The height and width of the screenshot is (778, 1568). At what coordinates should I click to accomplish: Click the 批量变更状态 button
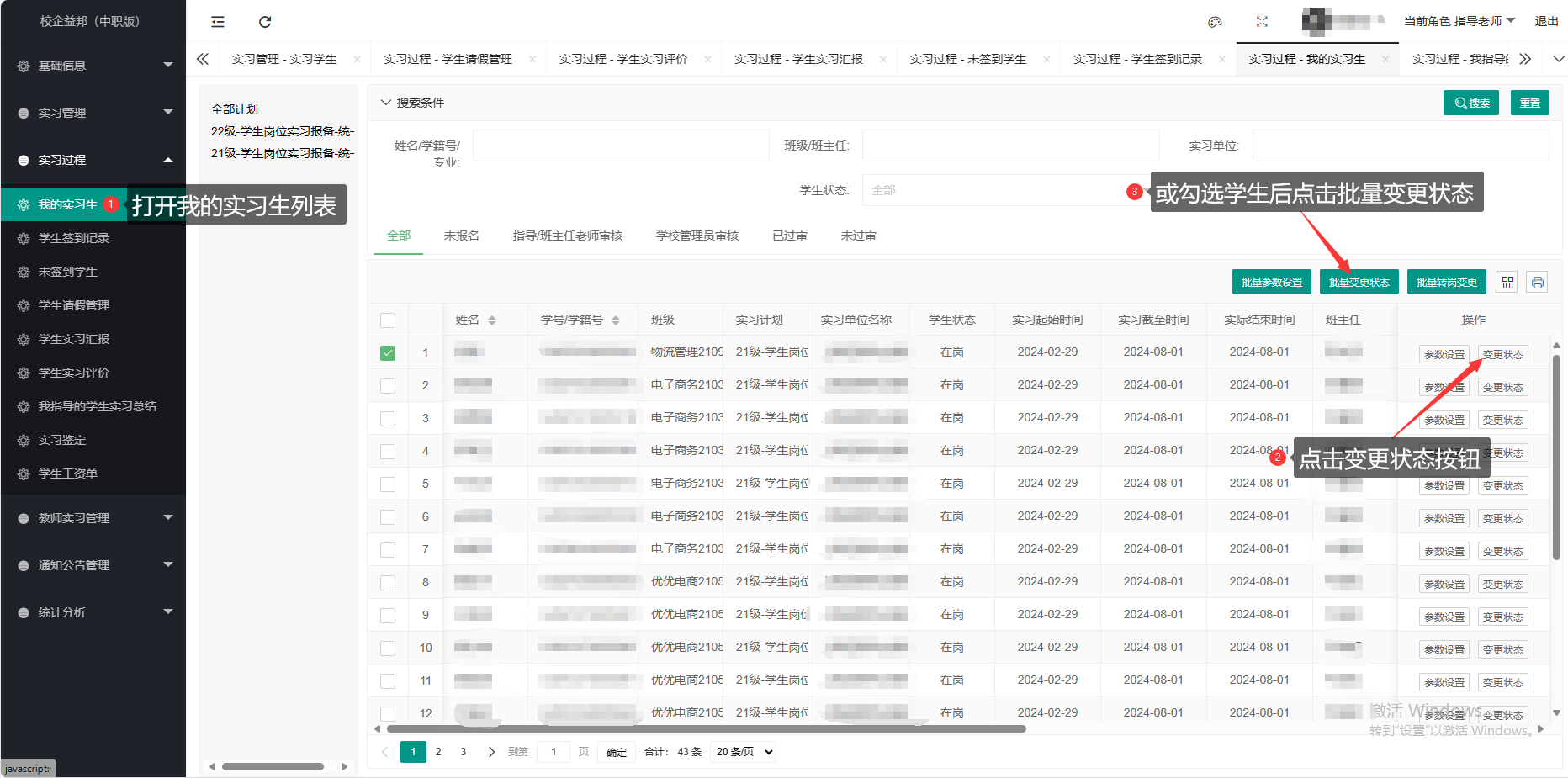pos(1359,283)
